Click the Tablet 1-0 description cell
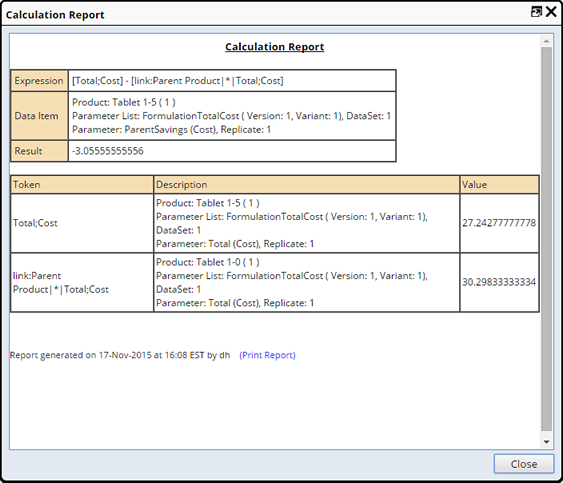563x483 pixels. coord(307,283)
